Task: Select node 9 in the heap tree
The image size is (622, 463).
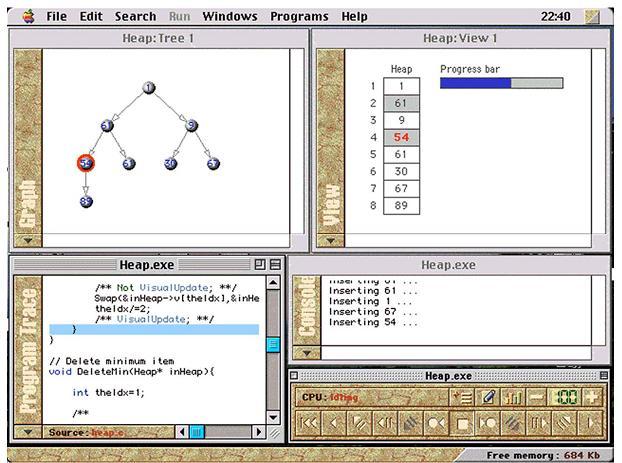Action: (x=192, y=125)
